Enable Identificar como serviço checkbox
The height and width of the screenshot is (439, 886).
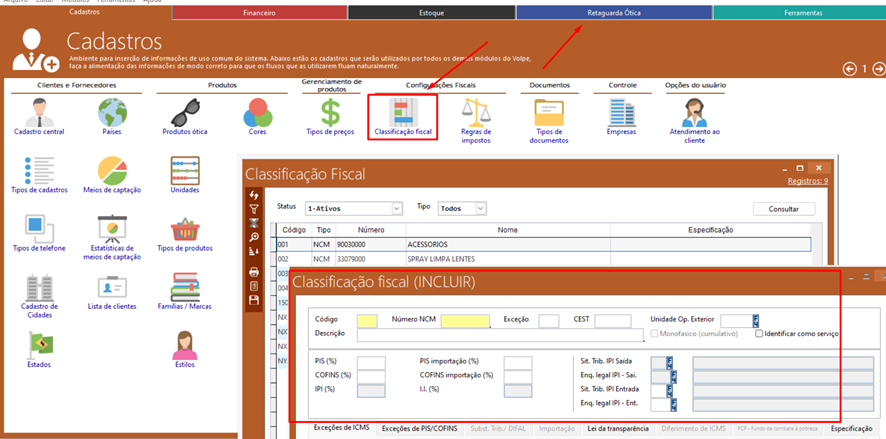(760, 333)
